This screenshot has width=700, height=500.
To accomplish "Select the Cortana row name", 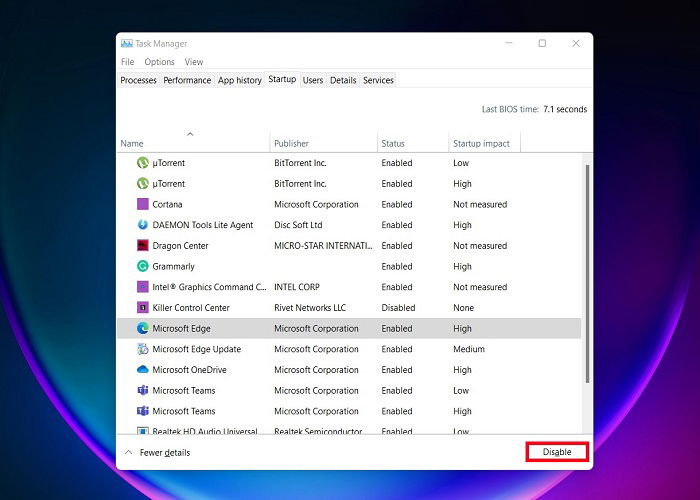I will (x=167, y=204).
